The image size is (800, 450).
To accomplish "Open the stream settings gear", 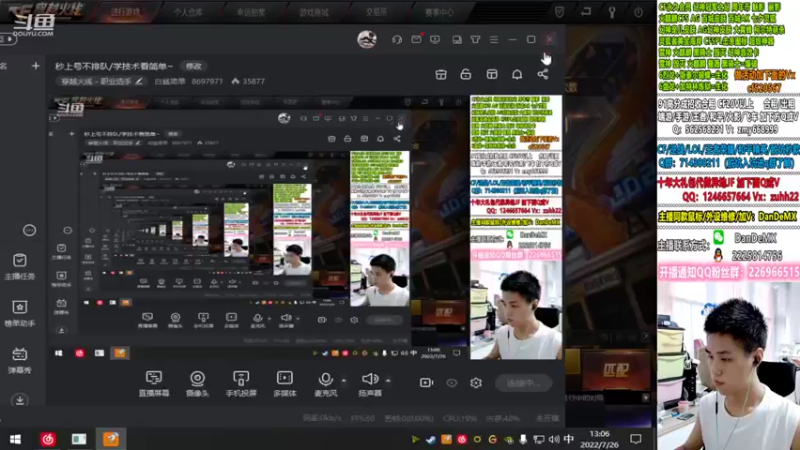I will click(476, 383).
